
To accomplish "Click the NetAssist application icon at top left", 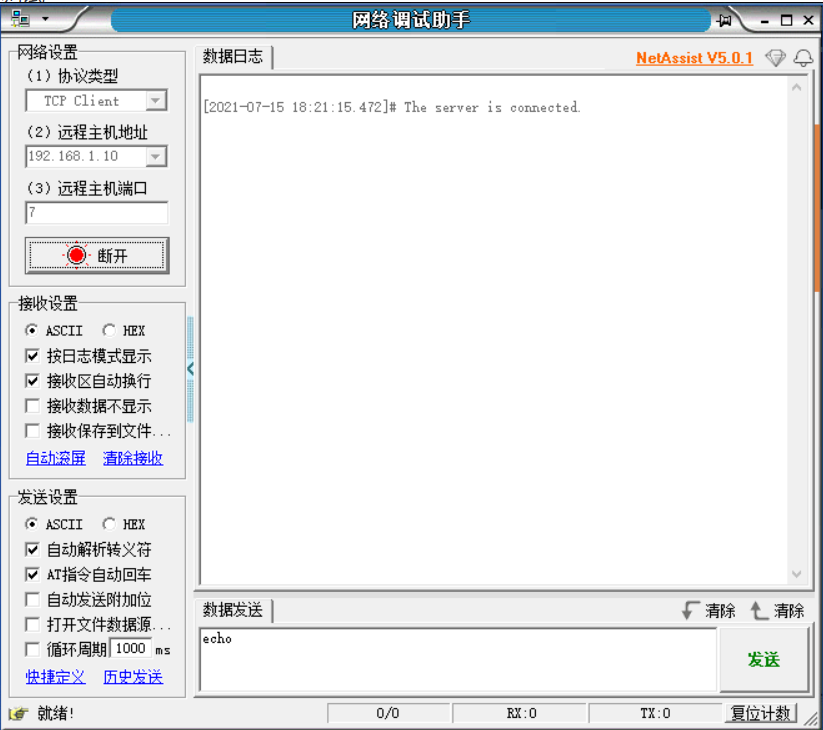I will point(20,19).
